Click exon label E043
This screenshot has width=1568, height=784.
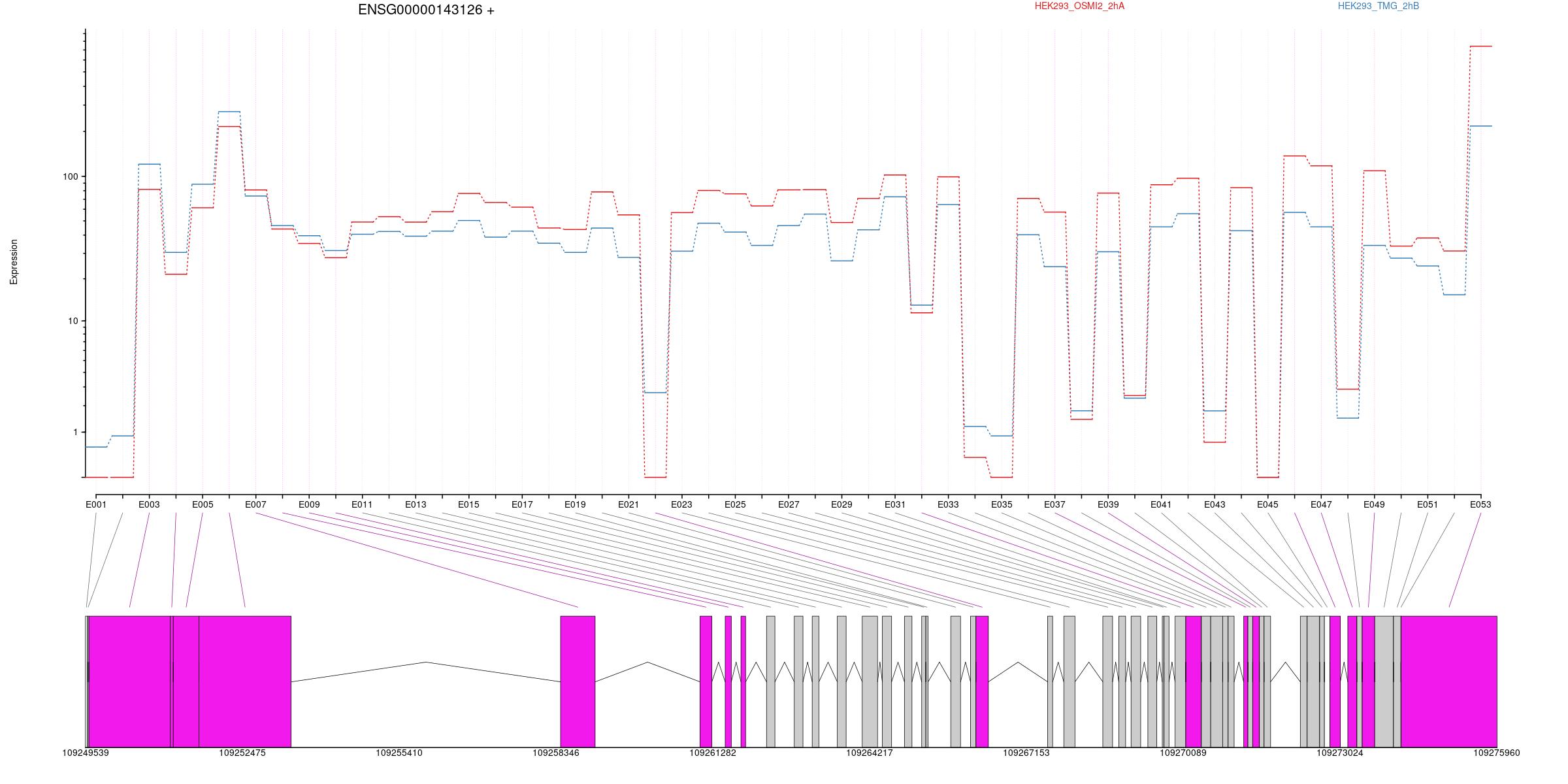tap(1215, 504)
